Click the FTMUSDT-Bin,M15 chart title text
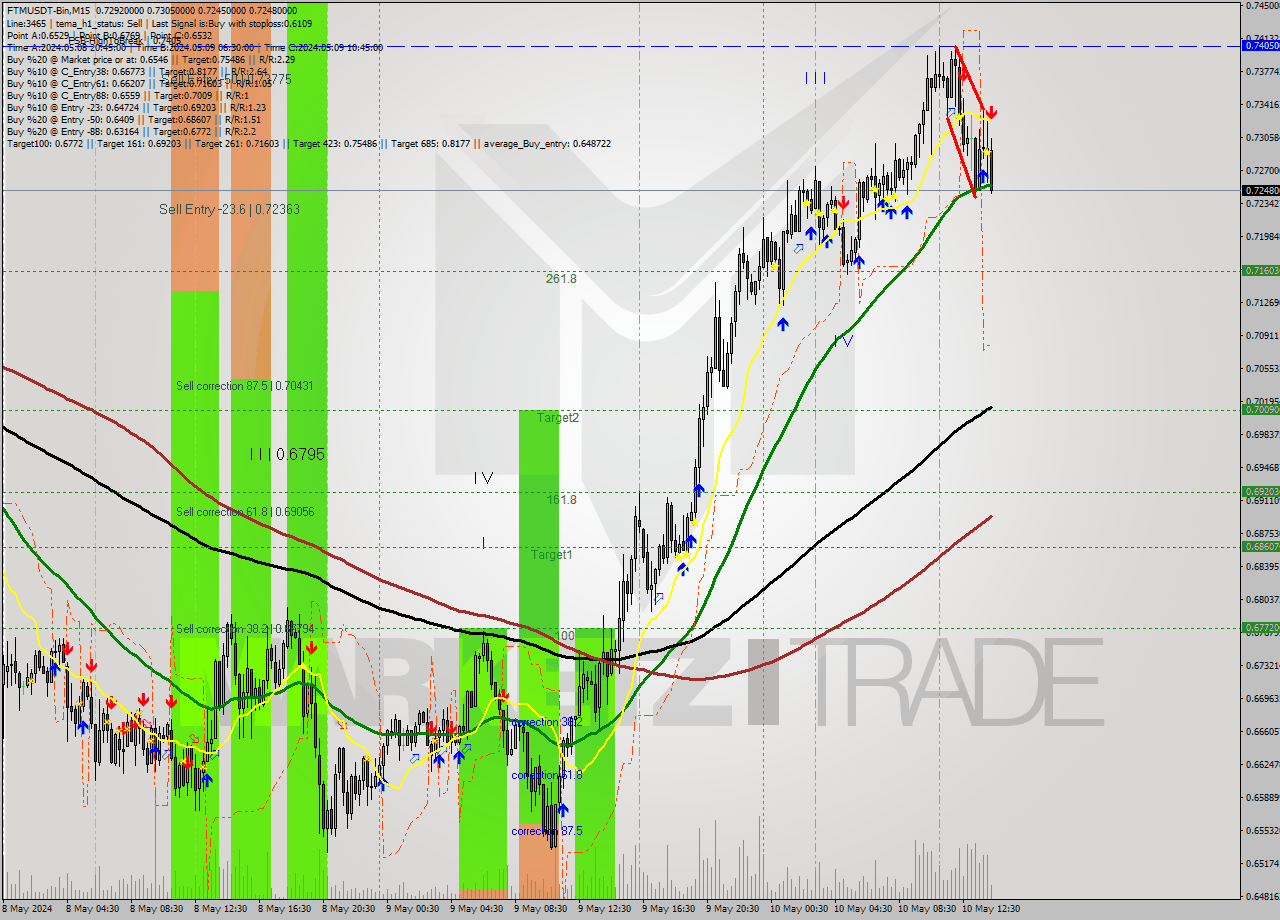Viewport: 1280px width, 920px height. [x=47, y=10]
